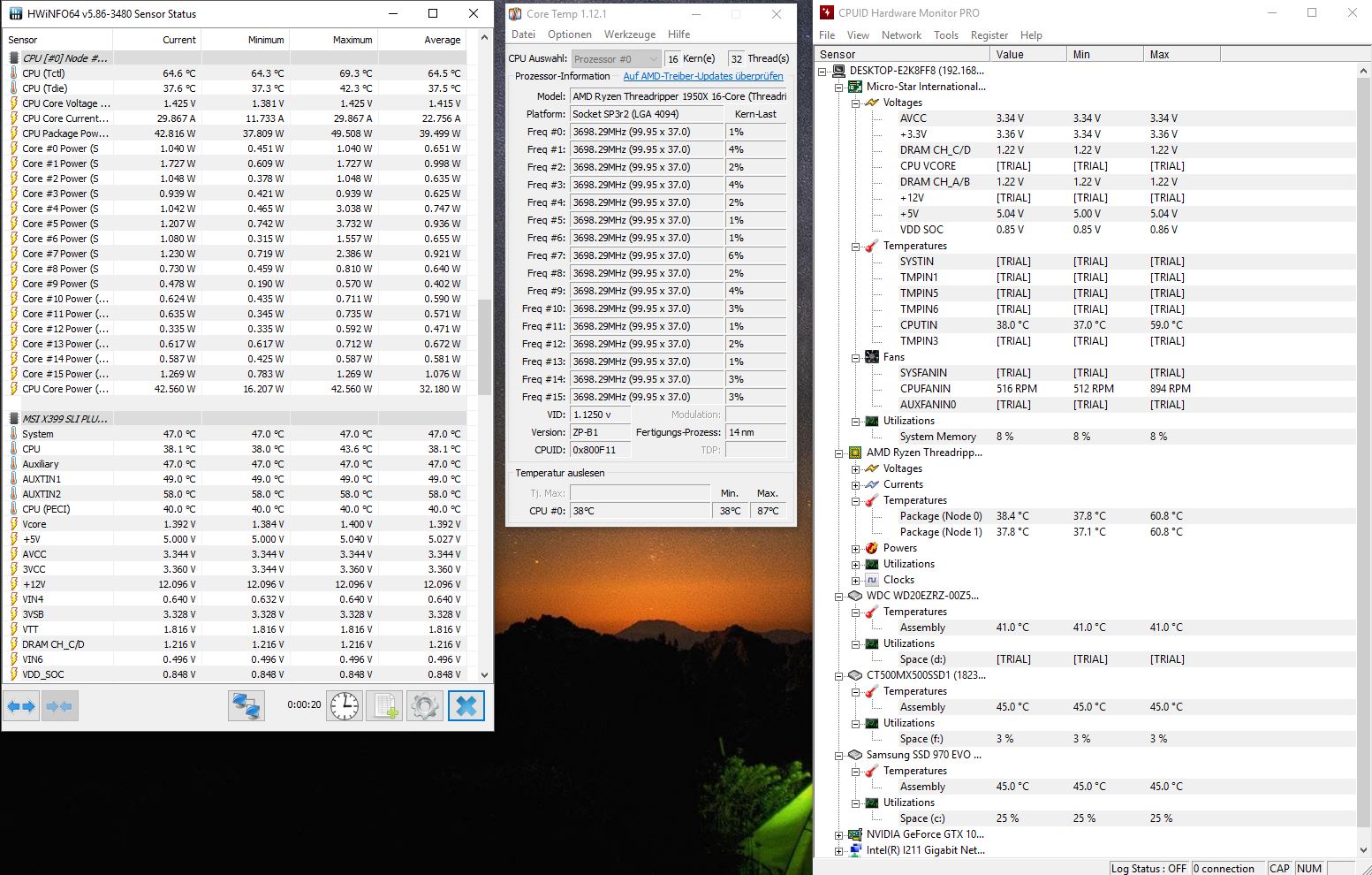Viewport: 1372px width, 875px height.
Task: Open sensor settings via the gear icon
Action: tap(425, 706)
